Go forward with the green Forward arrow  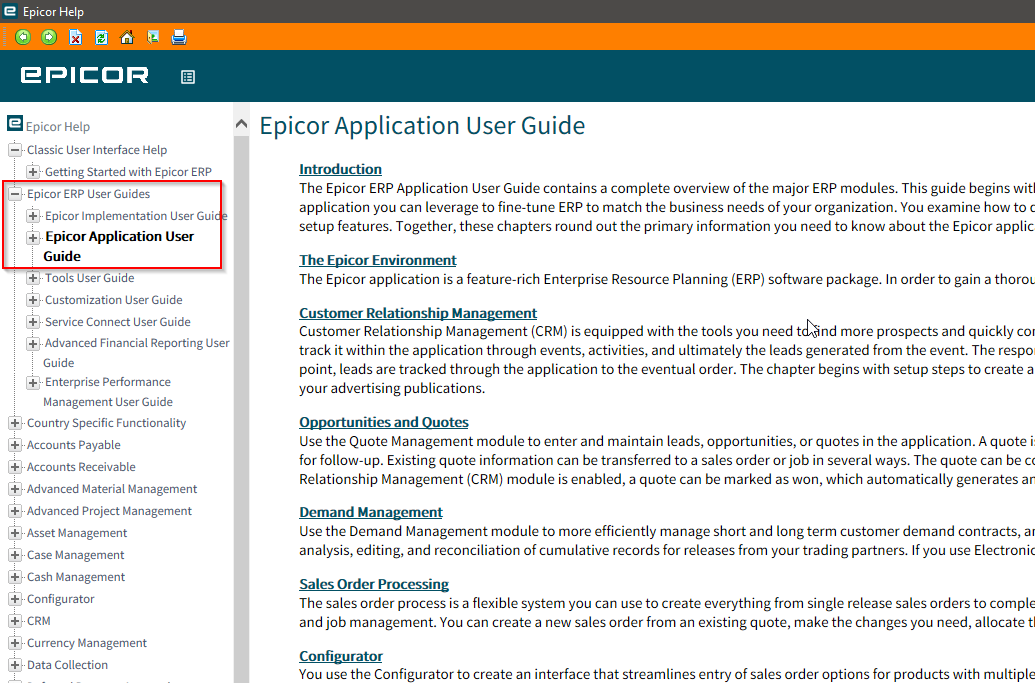click(49, 38)
